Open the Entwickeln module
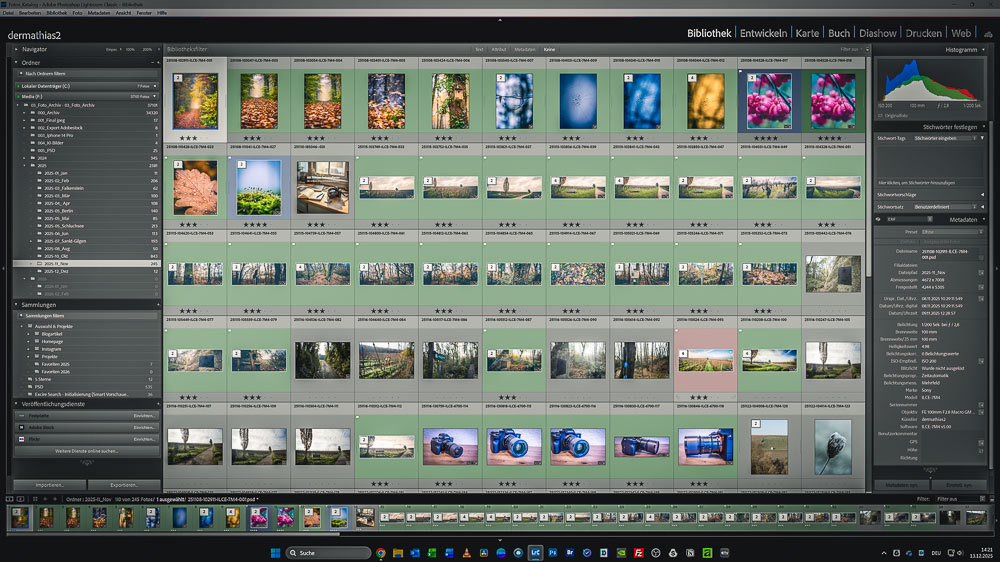The width and height of the screenshot is (1000, 562). pos(763,33)
